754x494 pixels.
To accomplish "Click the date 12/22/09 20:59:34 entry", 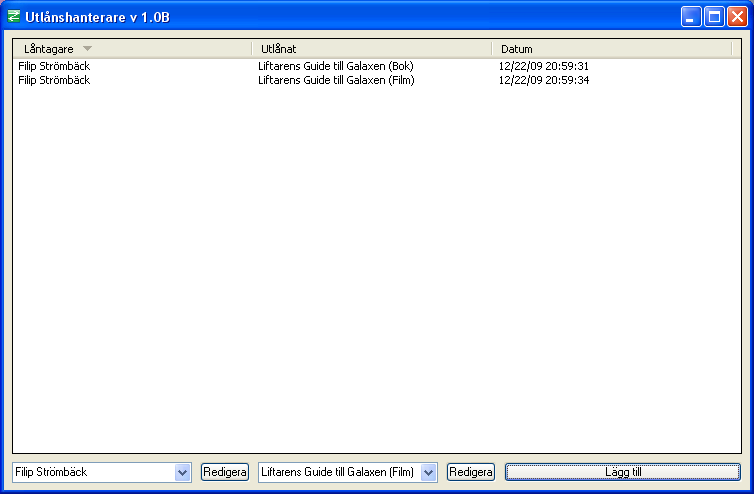I will coord(558,80).
